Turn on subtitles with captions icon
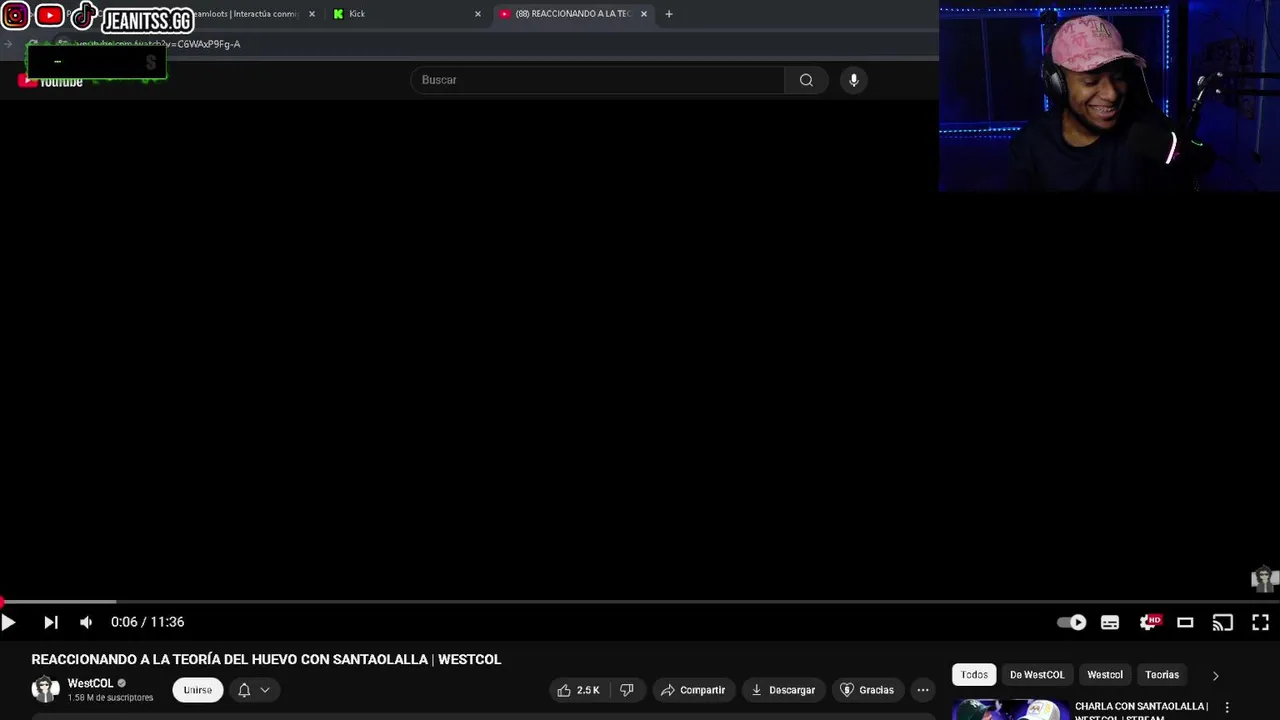The height and width of the screenshot is (720, 1280). point(1110,622)
